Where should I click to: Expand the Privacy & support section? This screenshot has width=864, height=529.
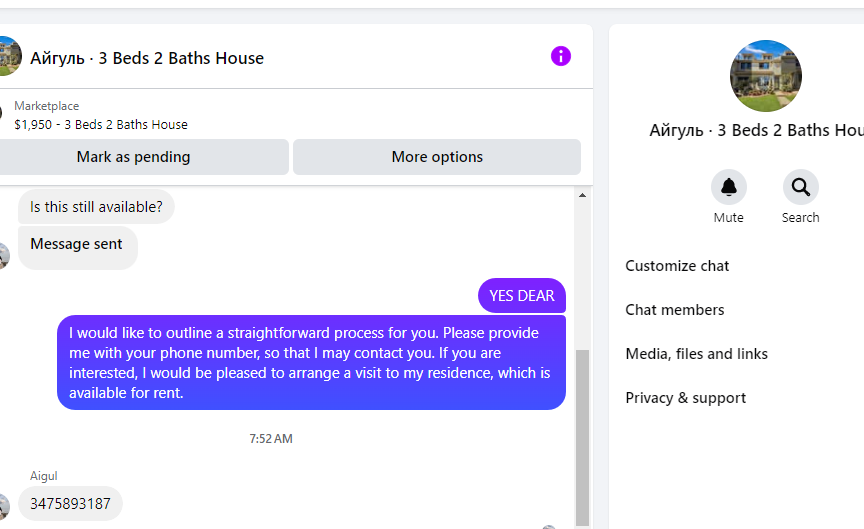(685, 398)
